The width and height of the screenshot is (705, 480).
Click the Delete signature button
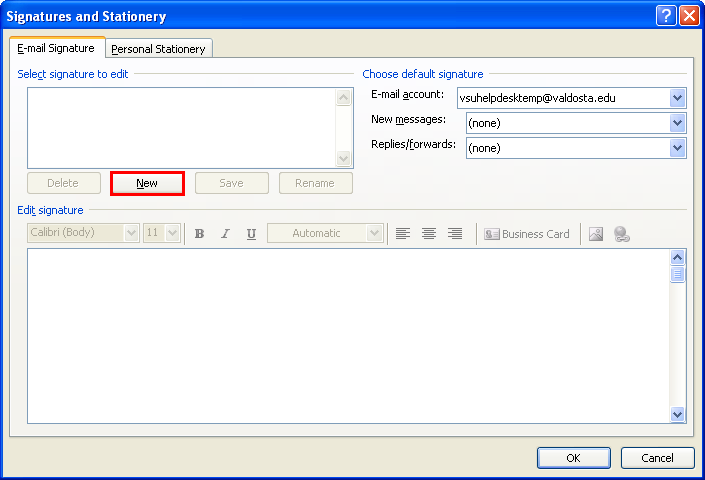coord(63,183)
